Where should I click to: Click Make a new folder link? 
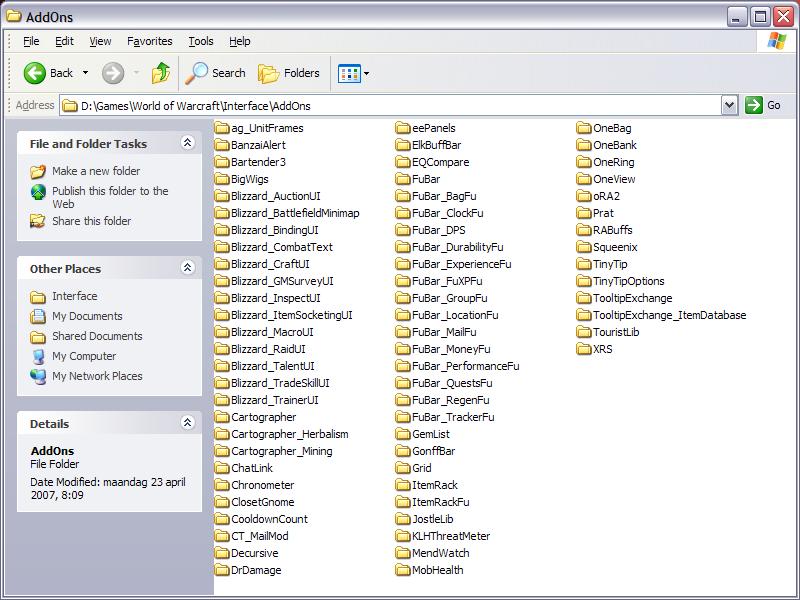tap(96, 171)
